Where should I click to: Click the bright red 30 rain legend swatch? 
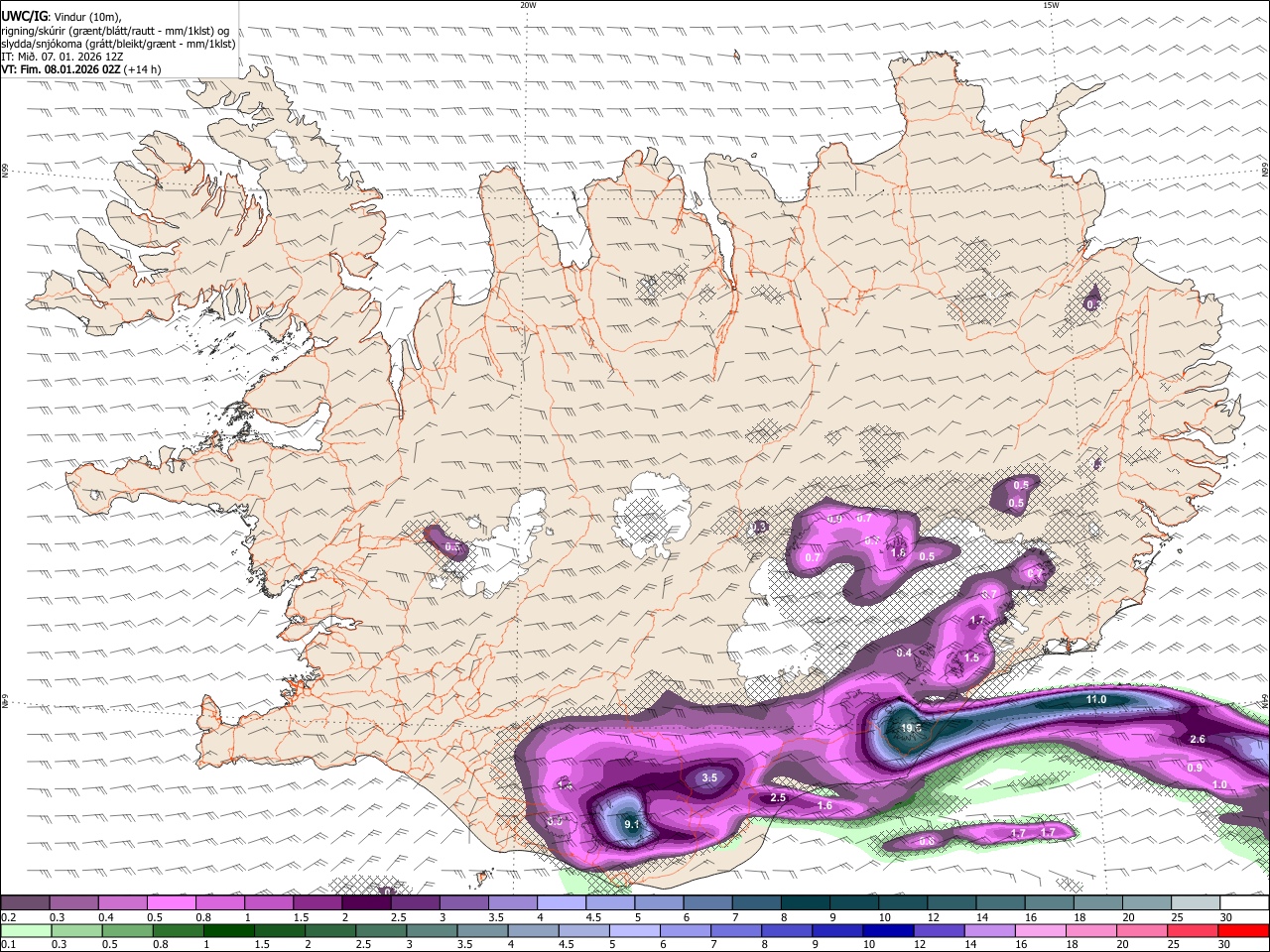point(1243,931)
